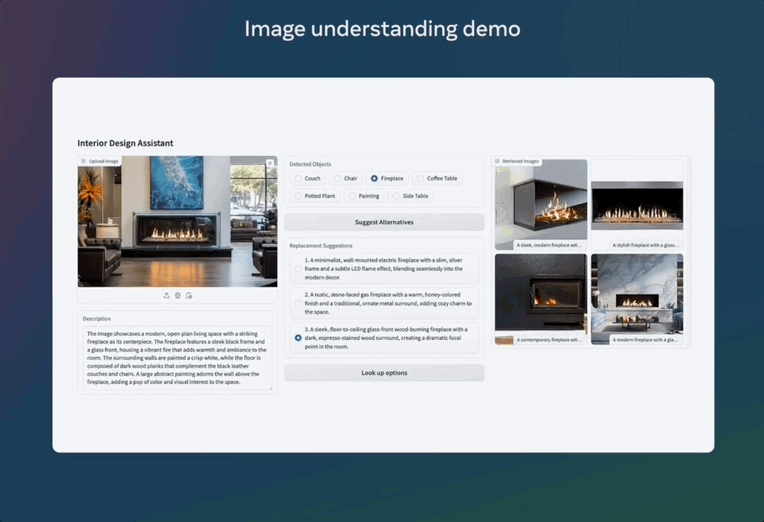Click the clipboard paste icon below the image
Screen dimensions: 764x522
pos(189,295)
